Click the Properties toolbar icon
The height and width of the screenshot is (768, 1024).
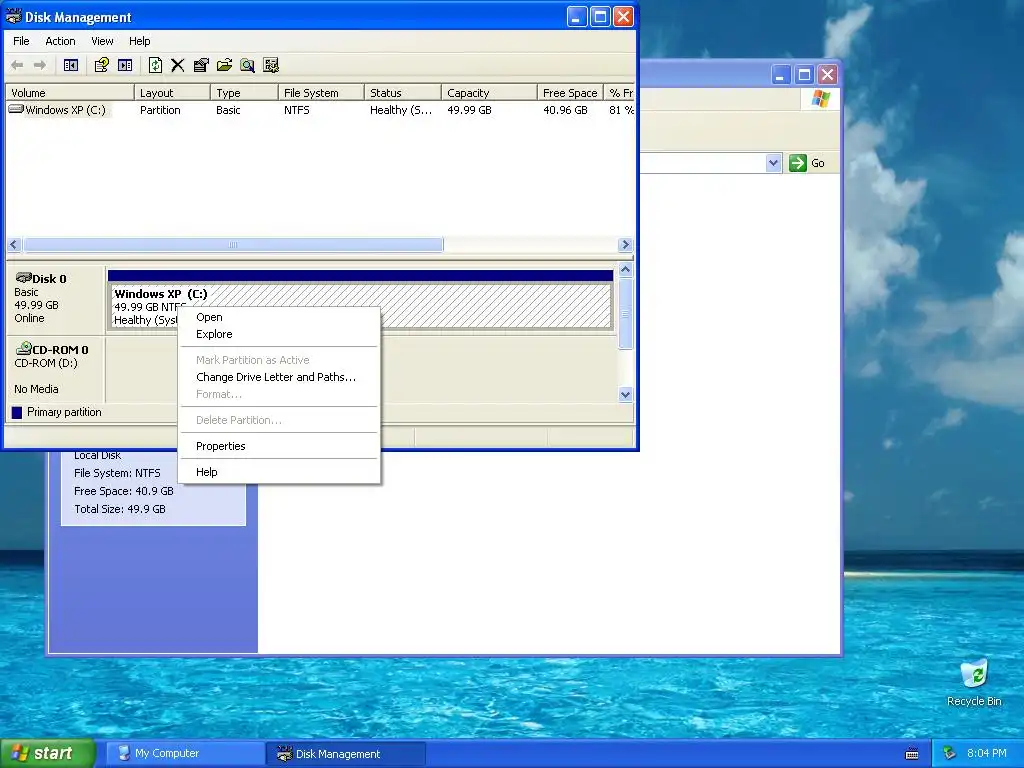[x=201, y=65]
